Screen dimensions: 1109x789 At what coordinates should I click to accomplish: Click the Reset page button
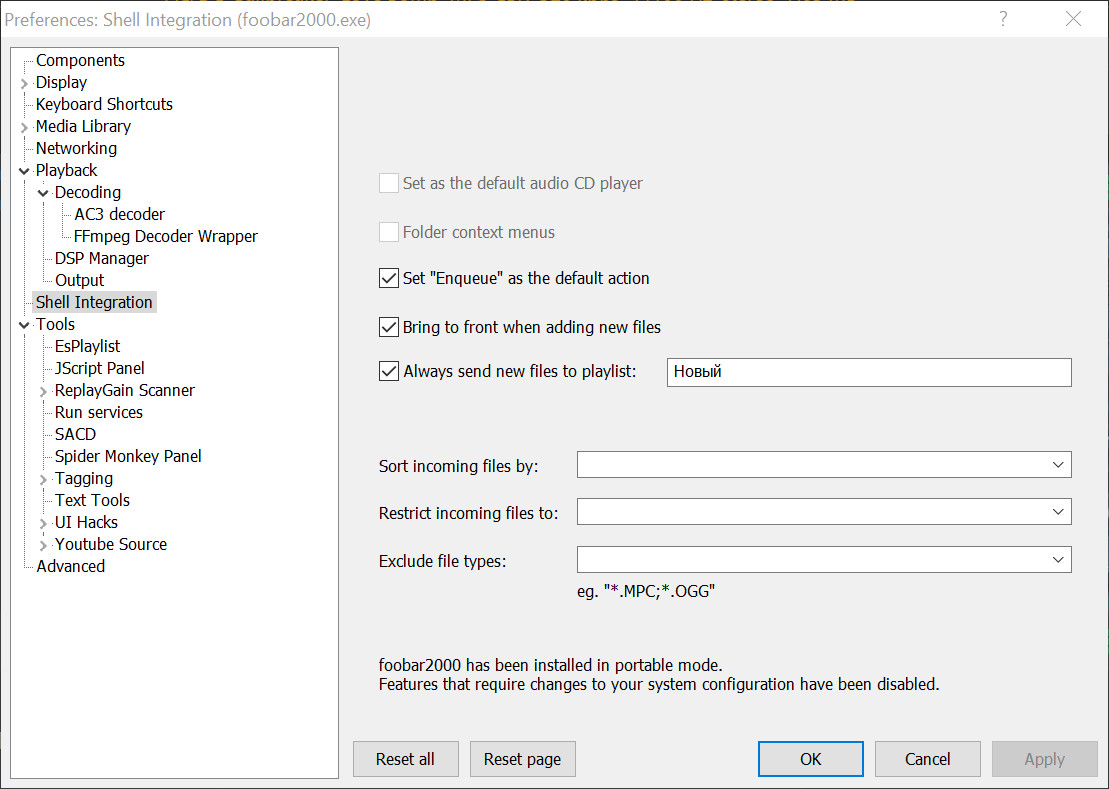click(522, 759)
